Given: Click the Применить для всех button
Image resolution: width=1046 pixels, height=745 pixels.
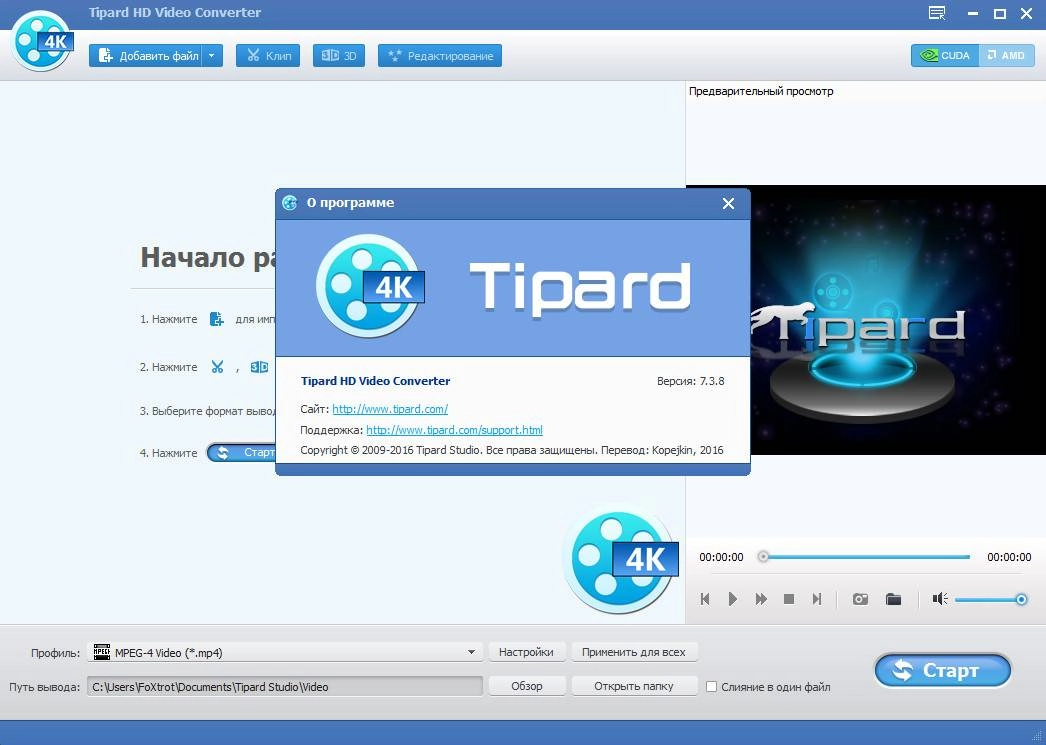Looking at the screenshot, I should 634,652.
